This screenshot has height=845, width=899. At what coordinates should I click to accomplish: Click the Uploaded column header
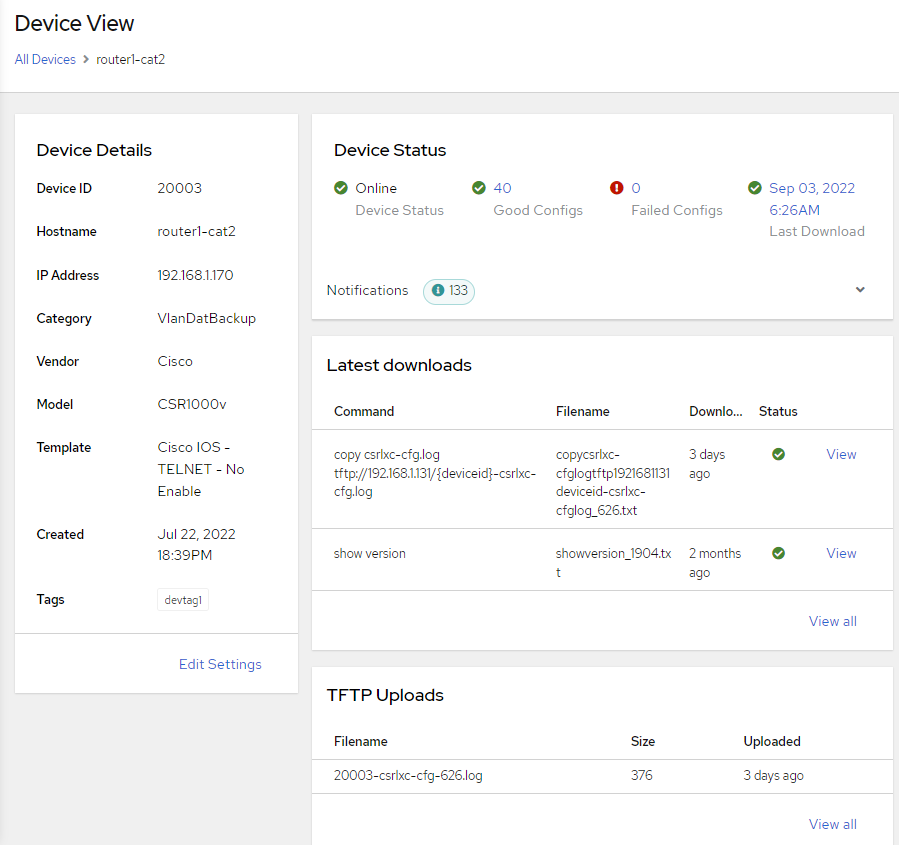[772, 741]
